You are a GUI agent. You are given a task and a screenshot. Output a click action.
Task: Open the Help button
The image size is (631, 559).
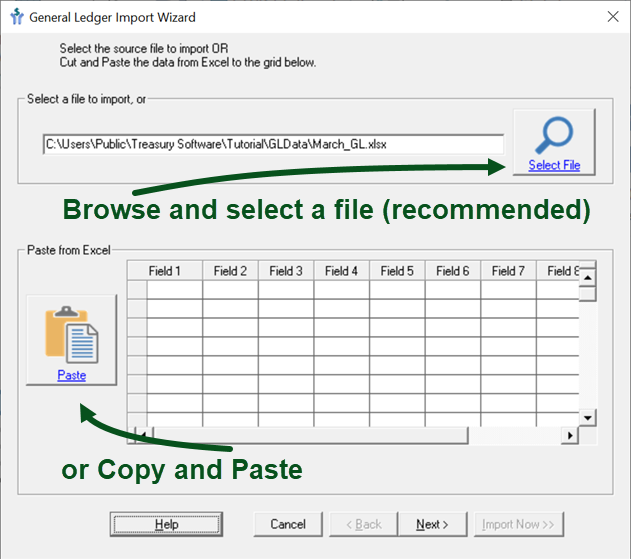tap(166, 524)
